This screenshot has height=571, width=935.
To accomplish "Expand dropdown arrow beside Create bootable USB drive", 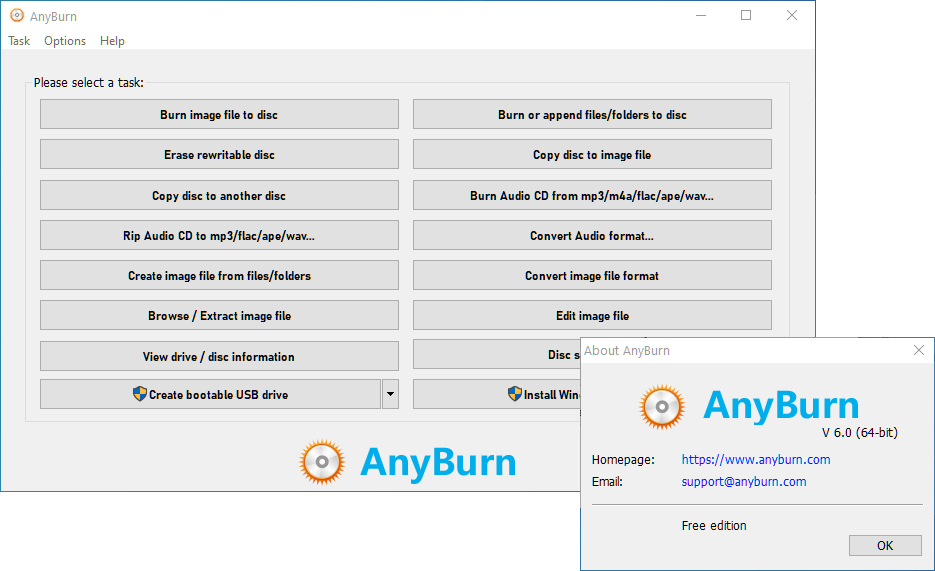I will [390, 395].
